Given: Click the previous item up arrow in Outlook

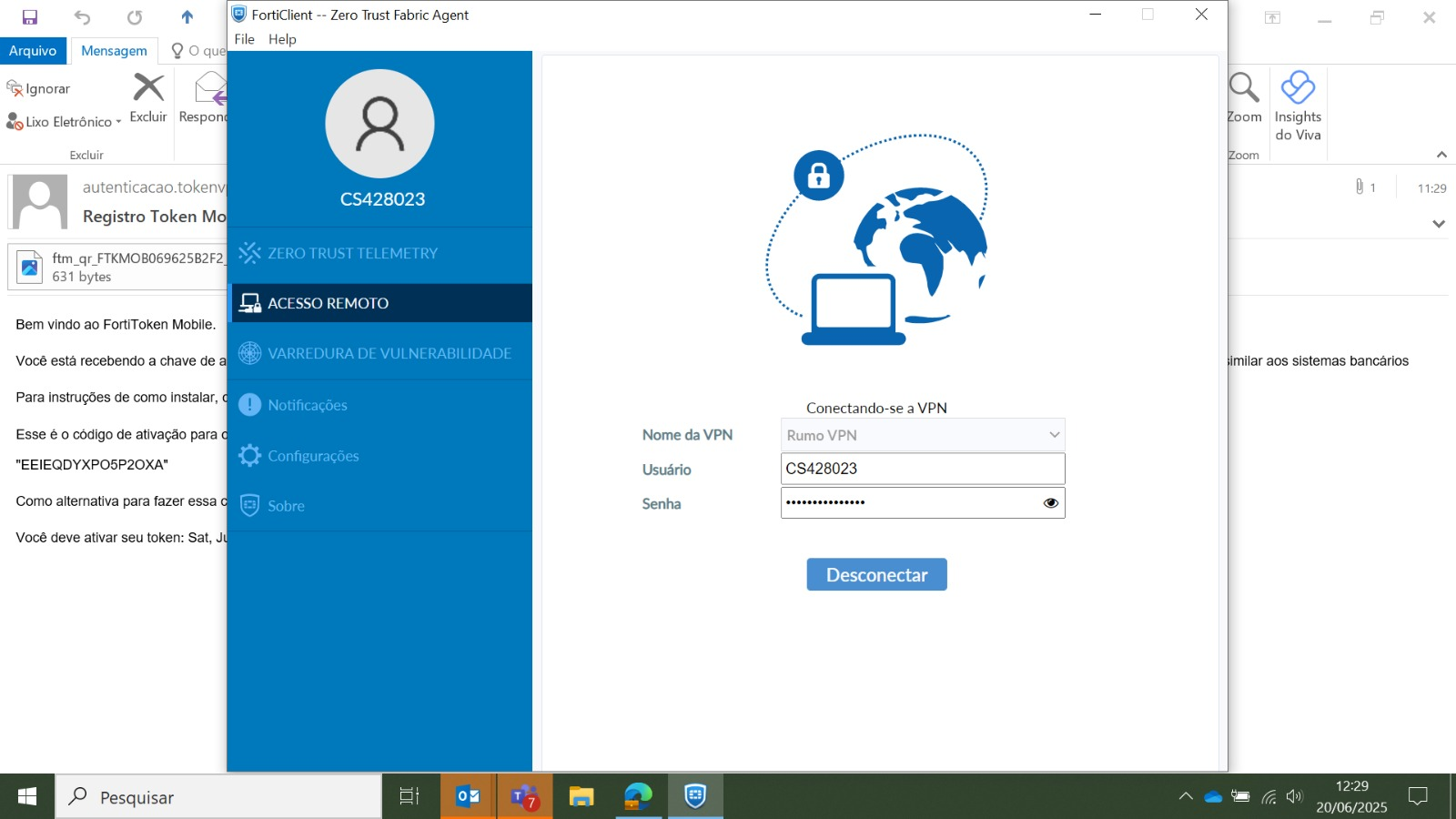Looking at the screenshot, I should (x=187, y=16).
